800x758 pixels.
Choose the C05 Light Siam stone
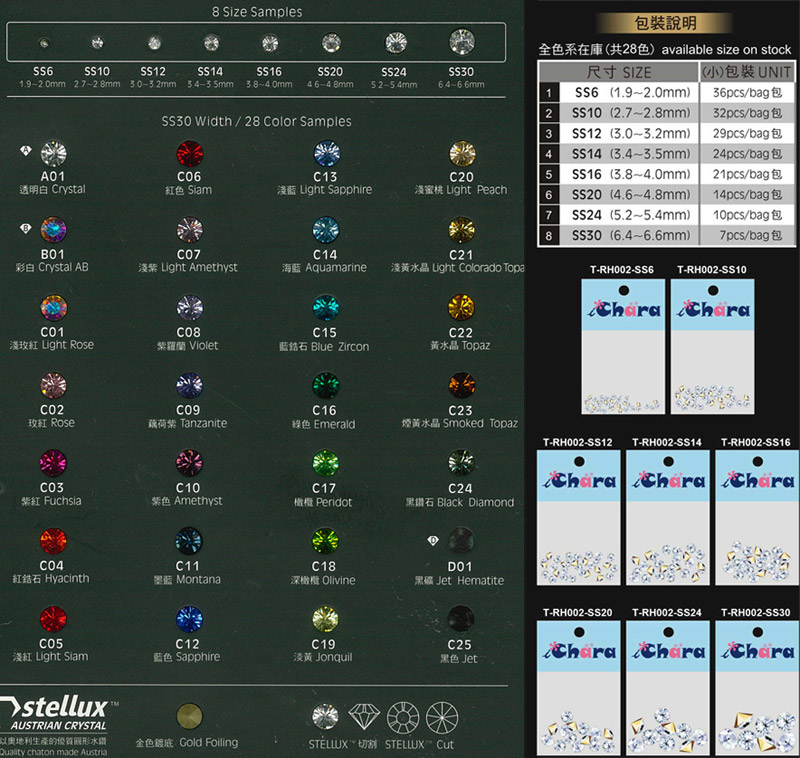pos(53,619)
